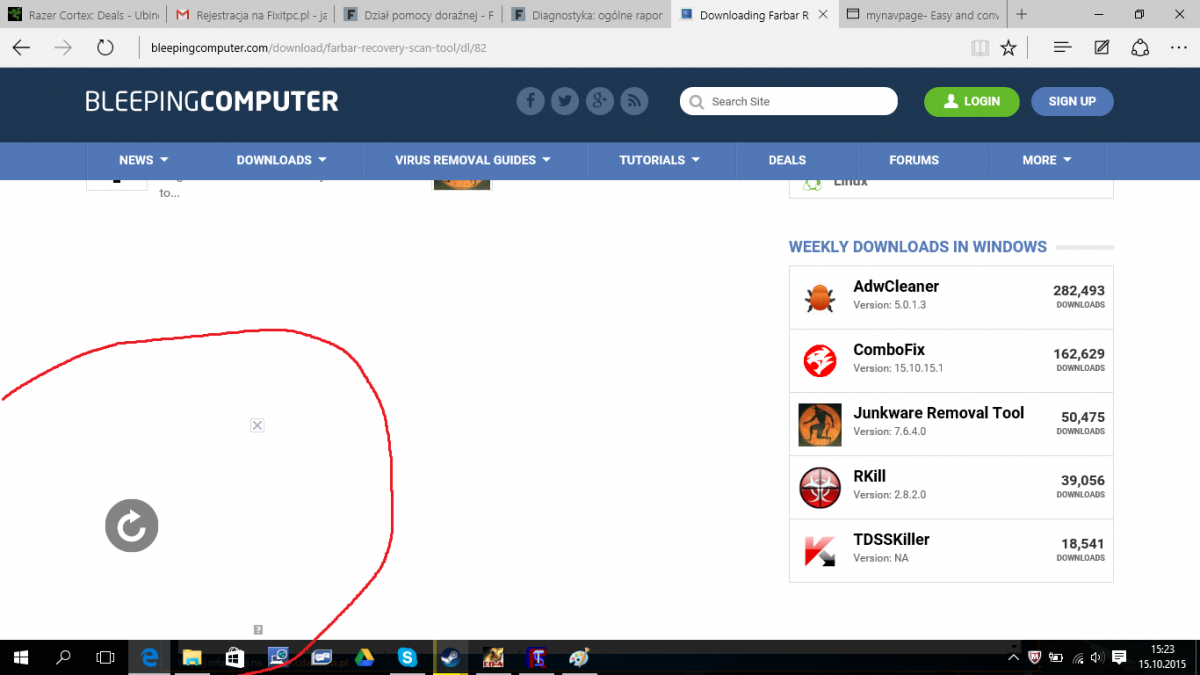The height and width of the screenshot is (675, 1200).
Task: Open the Junkware Removal Tool link
Action: tap(939, 413)
